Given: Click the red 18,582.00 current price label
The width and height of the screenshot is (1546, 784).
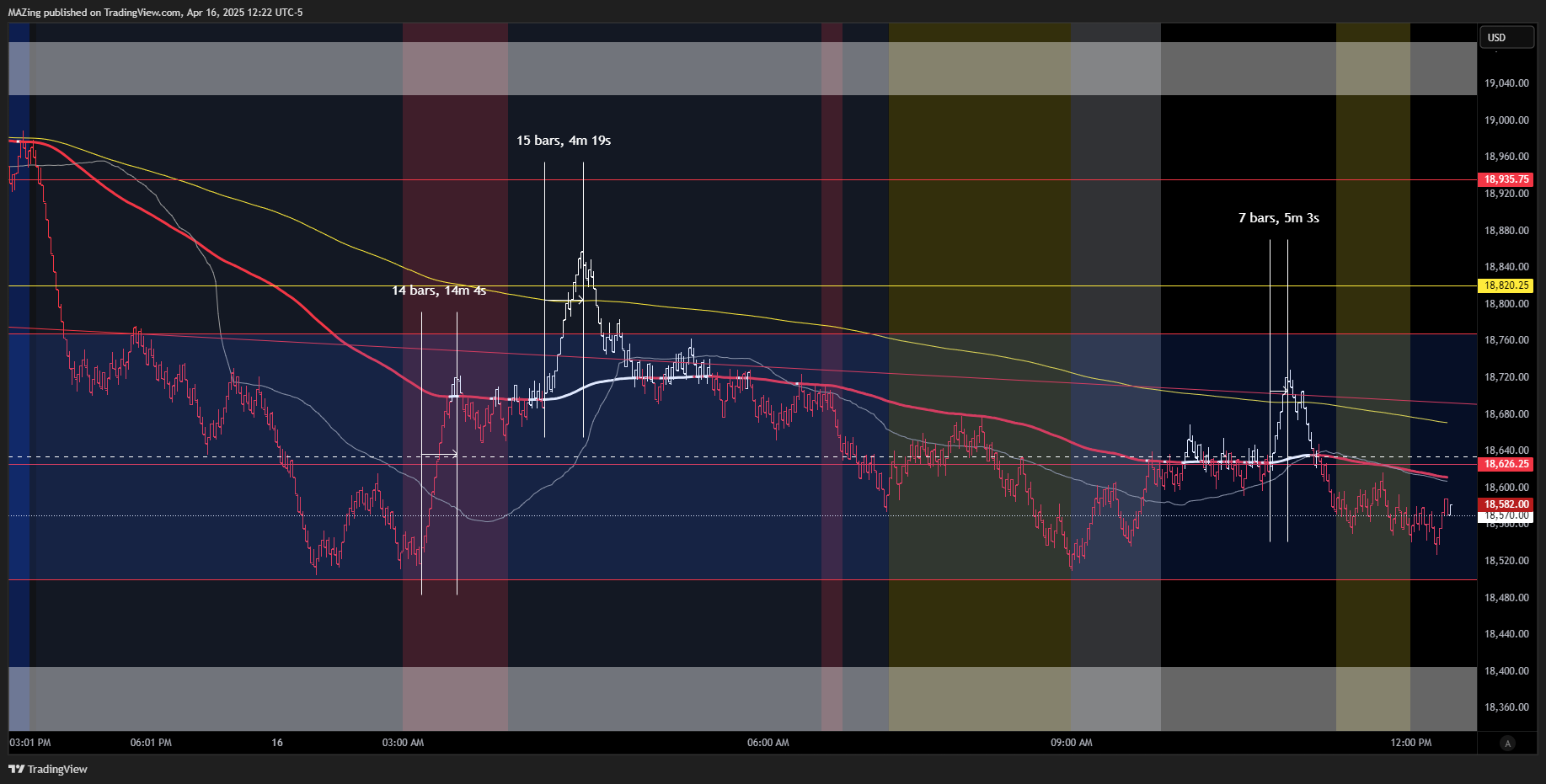Looking at the screenshot, I should [1506, 504].
